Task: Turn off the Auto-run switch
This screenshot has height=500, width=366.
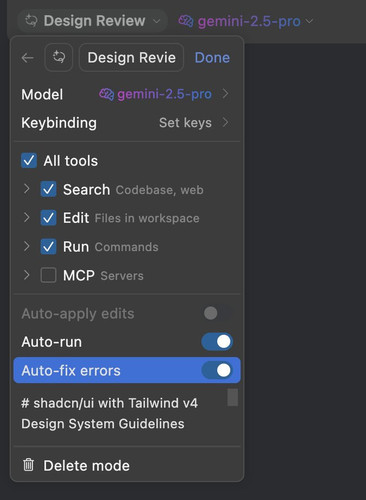Action: coord(217,342)
